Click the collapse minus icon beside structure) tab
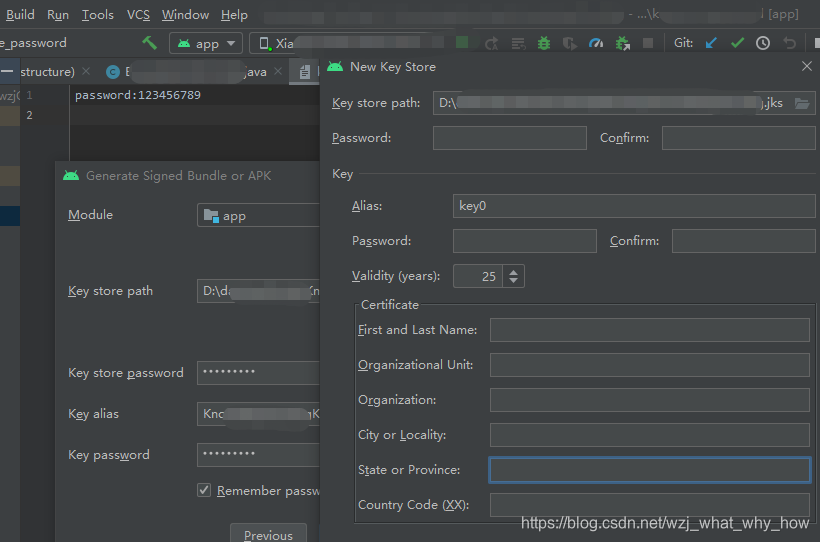 click(x=7, y=71)
